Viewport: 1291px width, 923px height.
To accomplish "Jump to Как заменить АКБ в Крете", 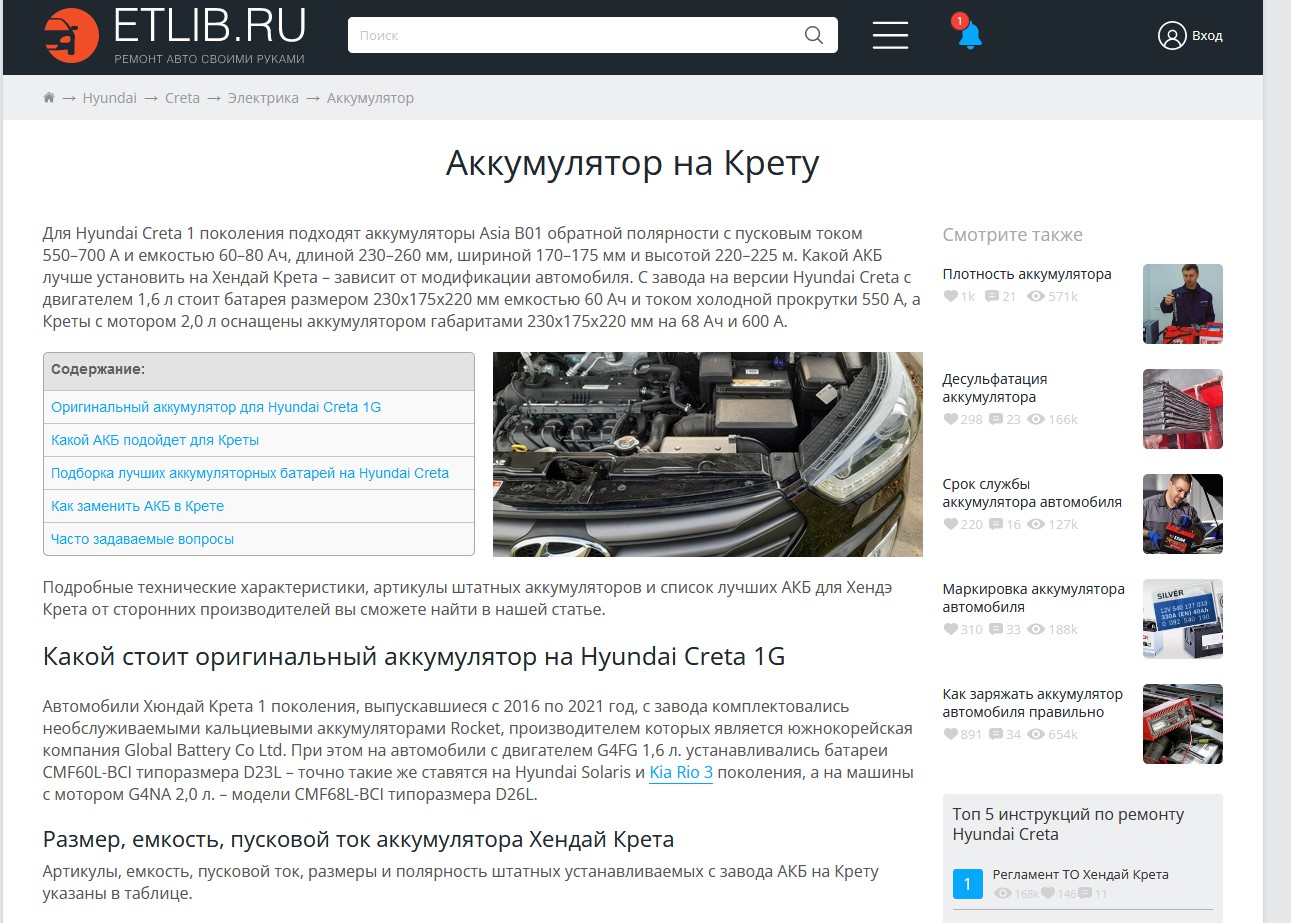I will (x=138, y=506).
